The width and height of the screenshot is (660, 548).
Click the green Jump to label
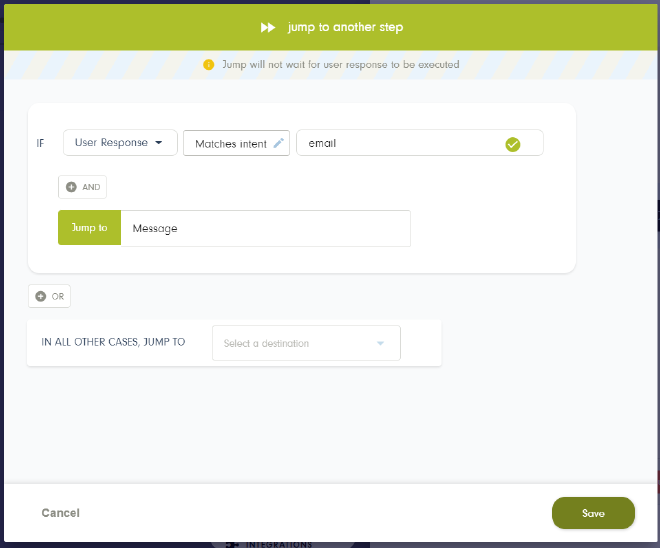pyautogui.click(x=90, y=228)
